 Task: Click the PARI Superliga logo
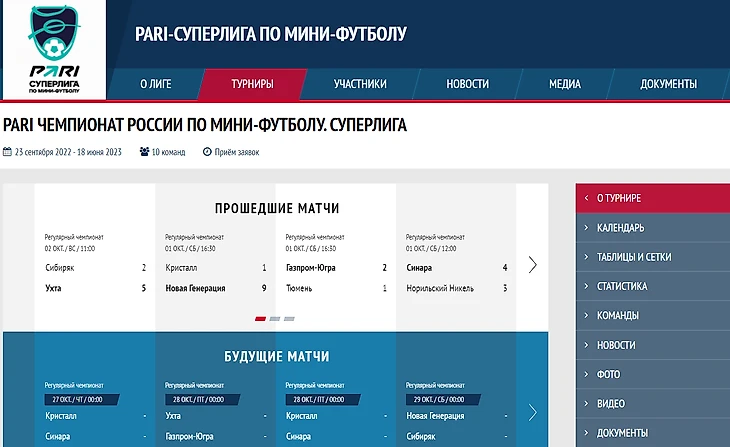54,49
